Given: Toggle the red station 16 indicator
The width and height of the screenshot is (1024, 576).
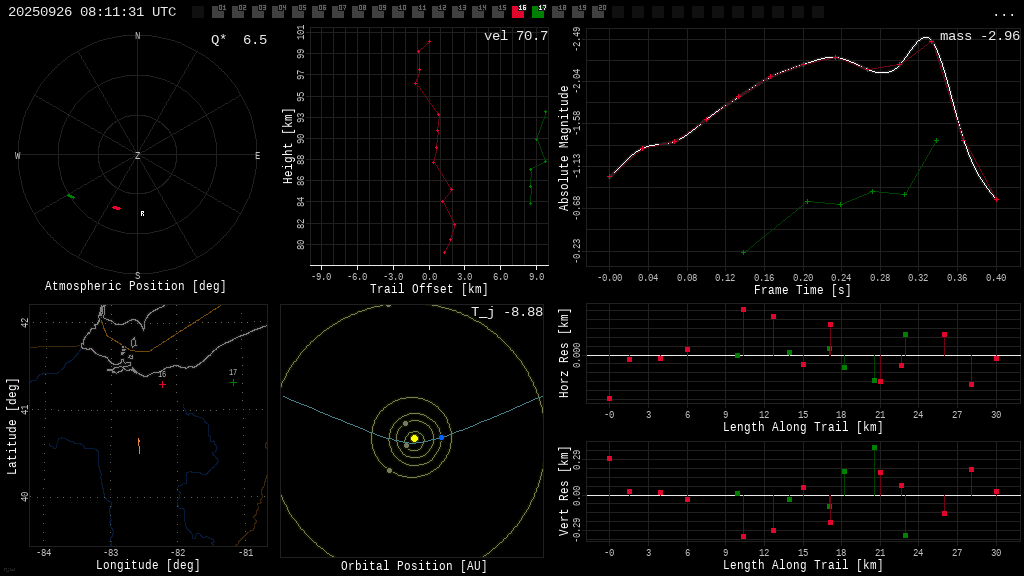Looking at the screenshot, I should point(518,11).
